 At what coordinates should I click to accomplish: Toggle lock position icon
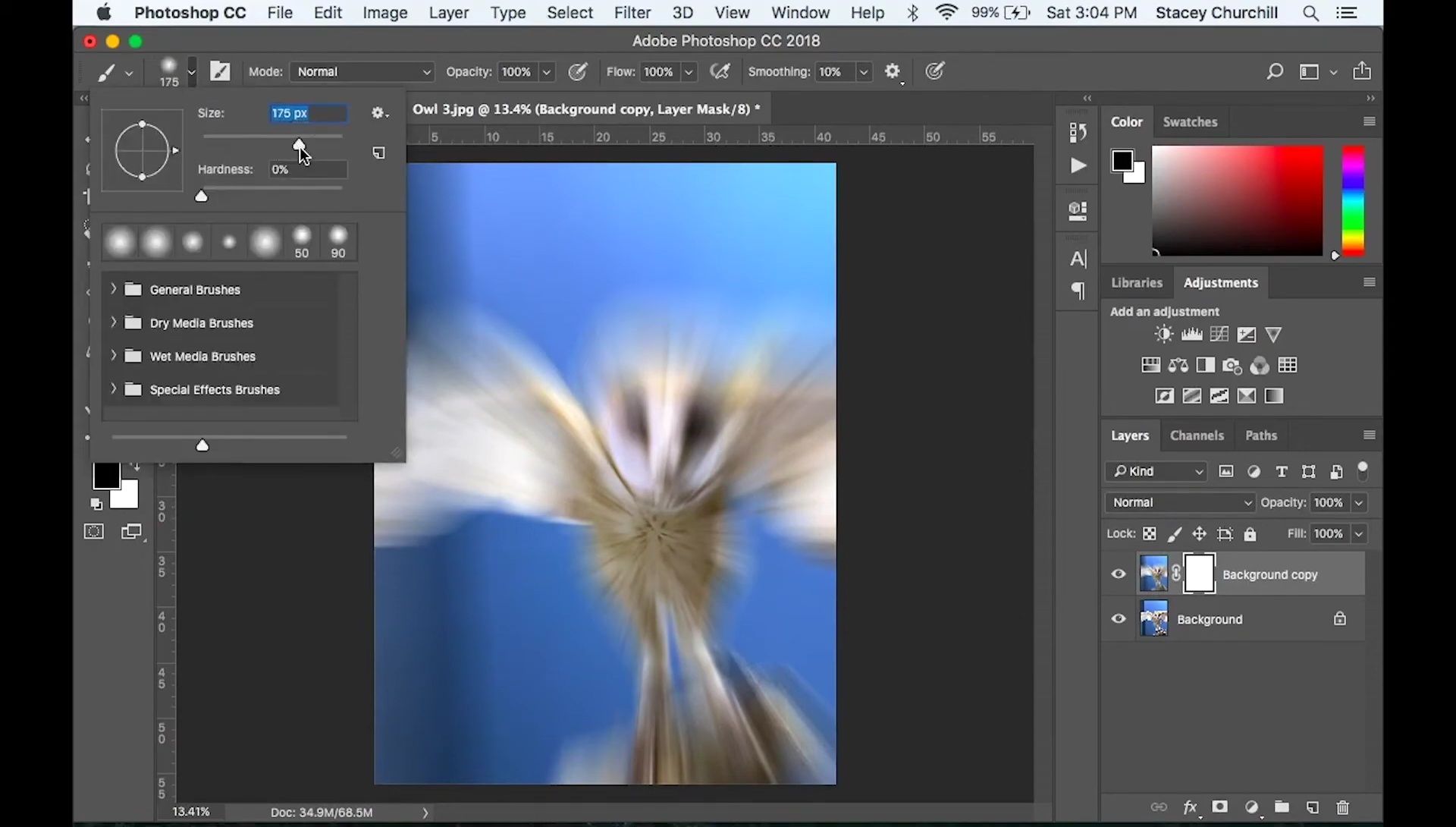(1200, 534)
